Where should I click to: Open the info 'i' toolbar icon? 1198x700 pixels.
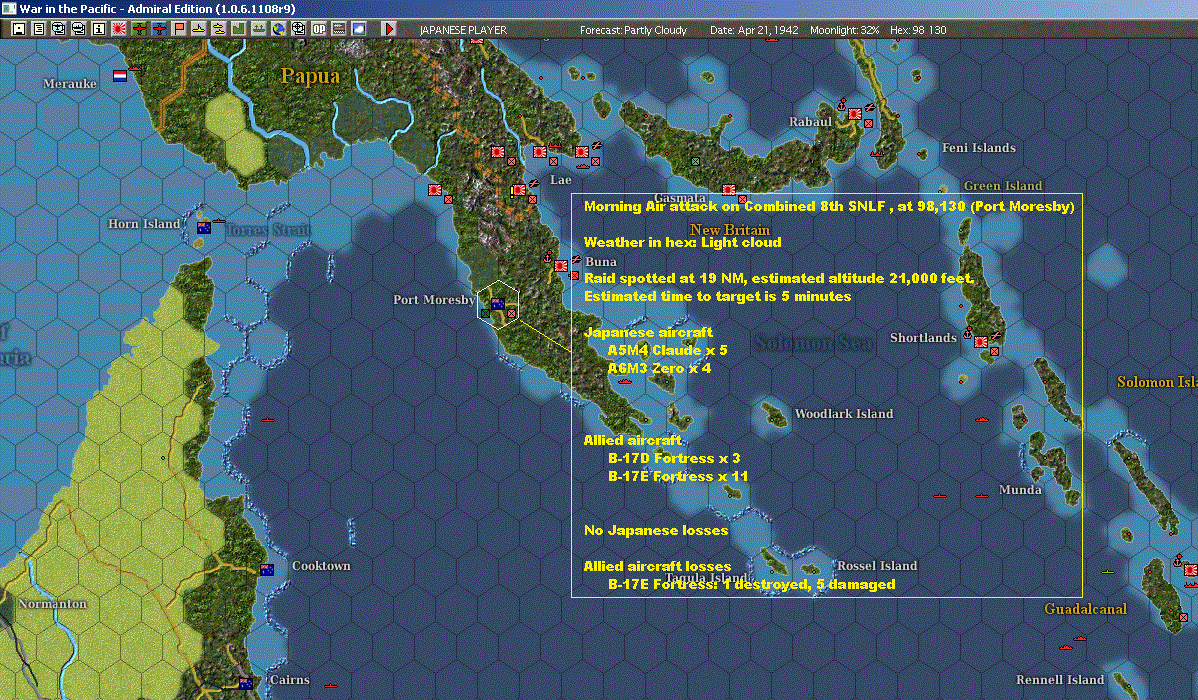99,29
